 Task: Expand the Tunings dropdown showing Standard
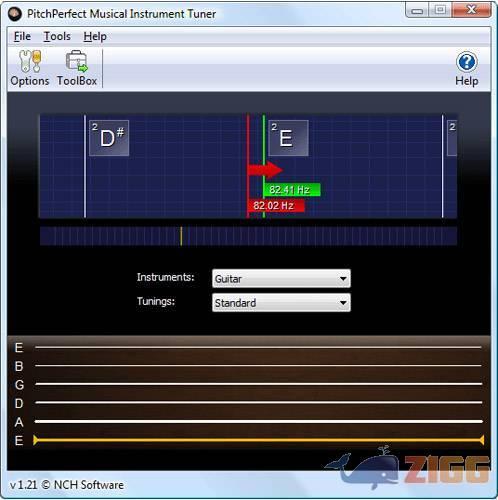pyautogui.click(x=281, y=303)
